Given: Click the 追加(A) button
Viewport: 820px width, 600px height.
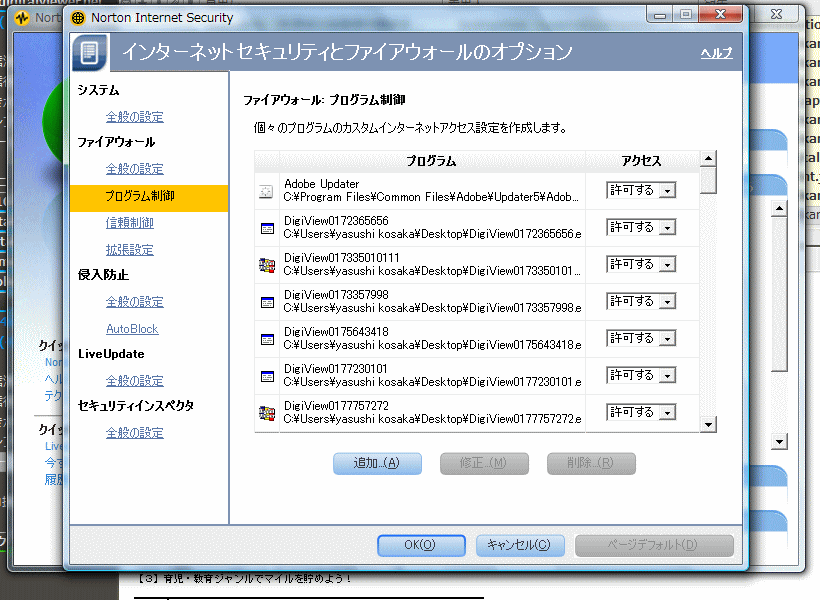Looking at the screenshot, I should point(377,463).
